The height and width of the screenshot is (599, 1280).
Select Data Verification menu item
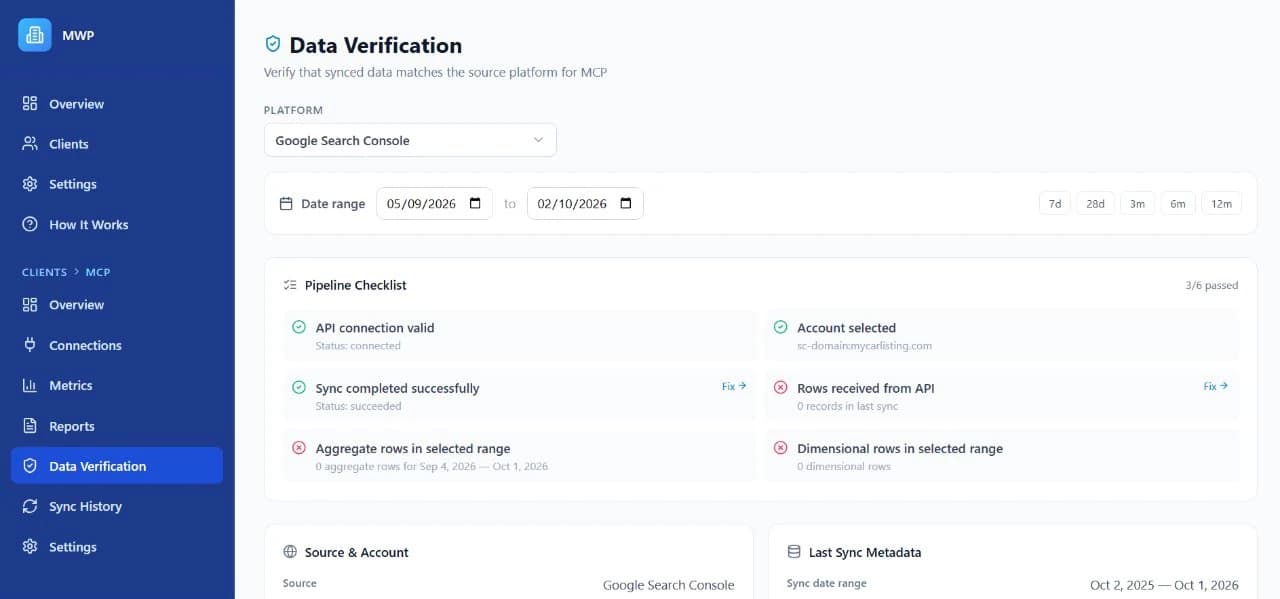tap(117, 466)
